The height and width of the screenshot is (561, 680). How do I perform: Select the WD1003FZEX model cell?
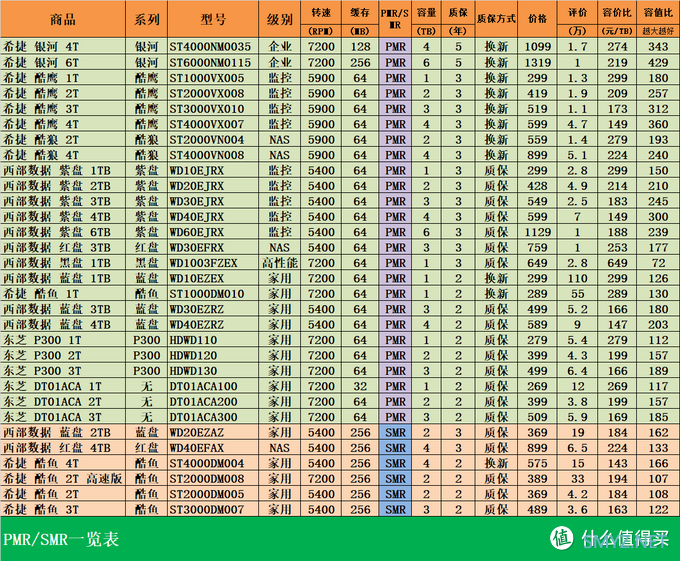203,263
